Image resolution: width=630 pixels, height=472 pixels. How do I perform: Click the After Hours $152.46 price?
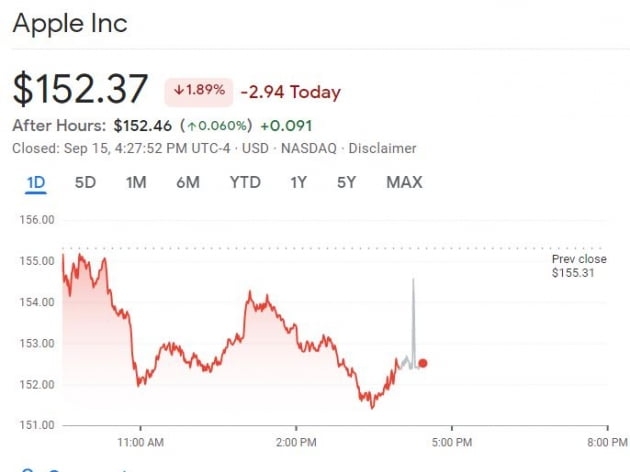pos(142,126)
